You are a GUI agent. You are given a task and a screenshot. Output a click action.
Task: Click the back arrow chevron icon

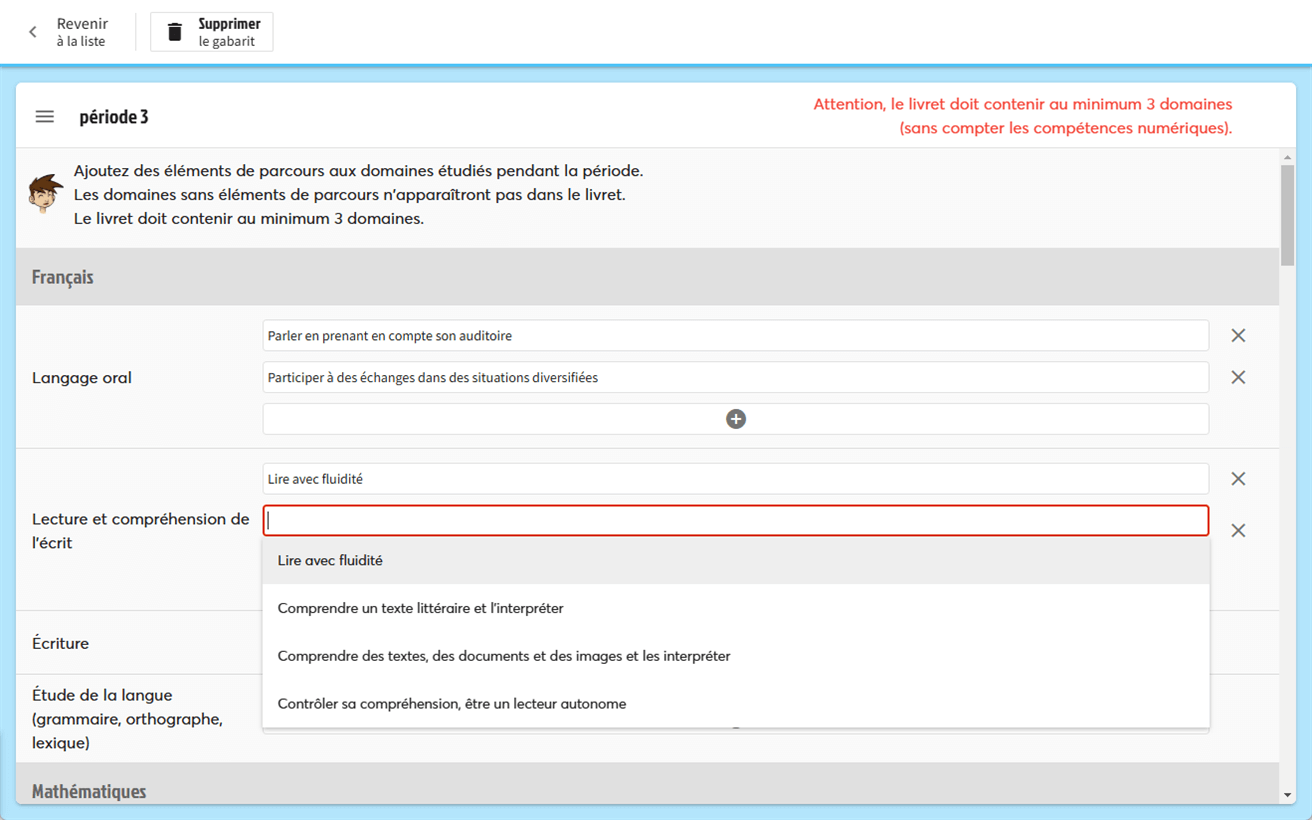[33, 32]
